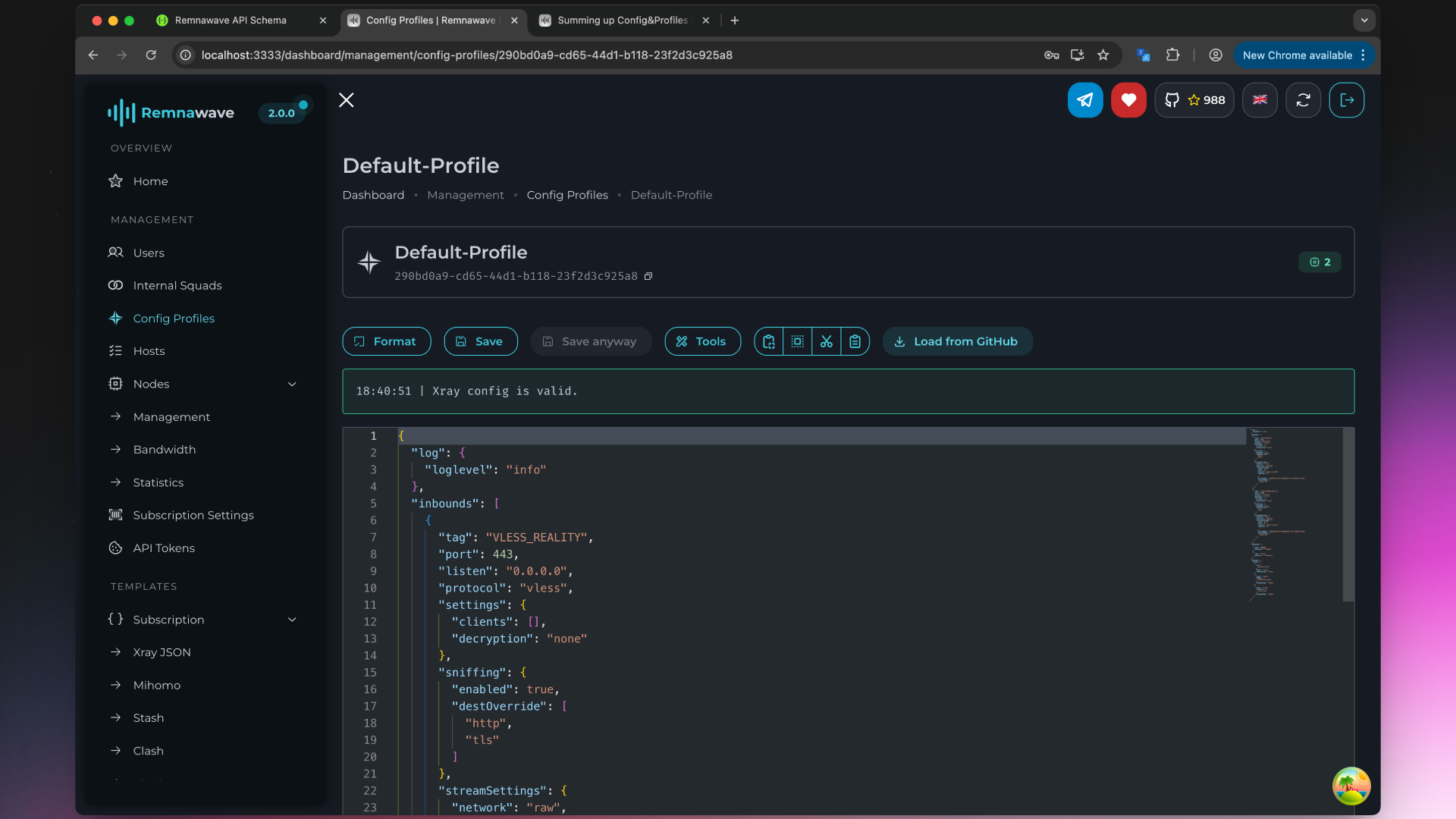The width and height of the screenshot is (1456, 819).
Task: Expand the Nodes sidebar section
Action: (x=292, y=384)
